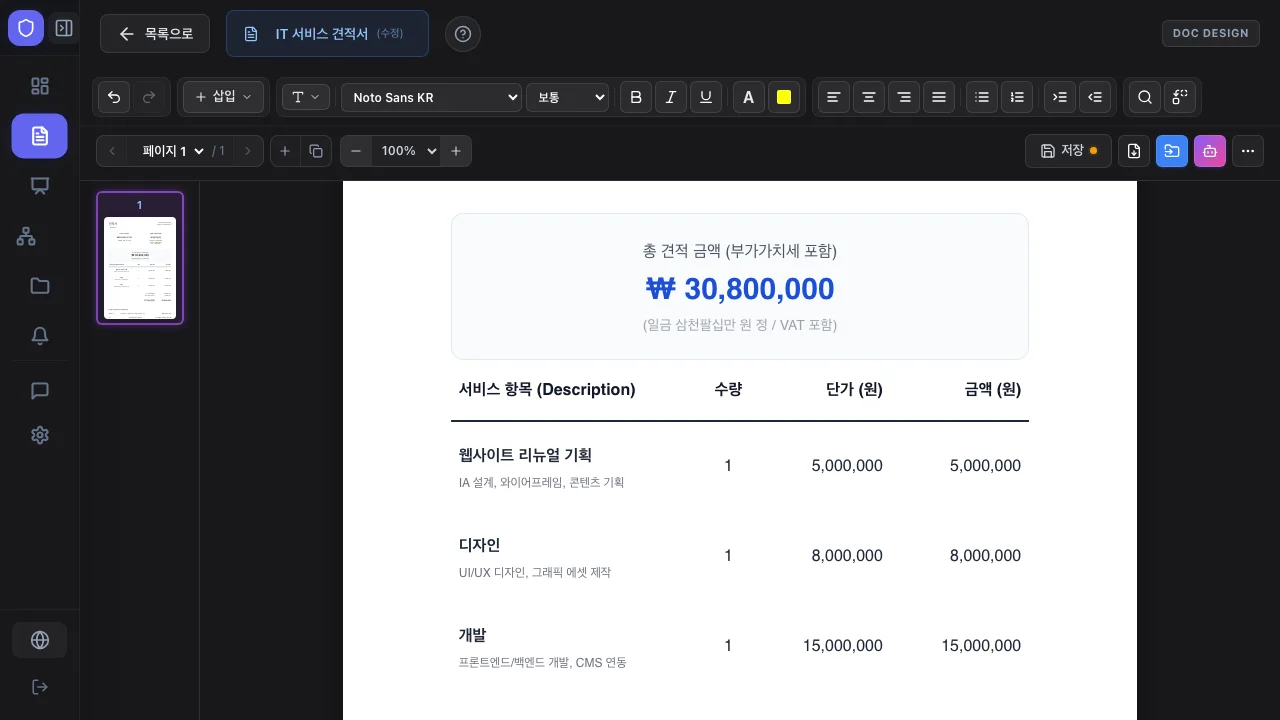Open the font size dropdown showing 보통
Screen dimensions: 1280x720
(567, 97)
